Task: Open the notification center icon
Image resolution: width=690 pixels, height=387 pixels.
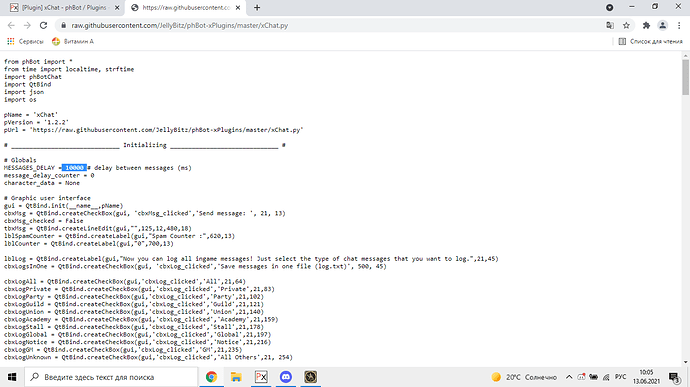Action: coord(674,377)
